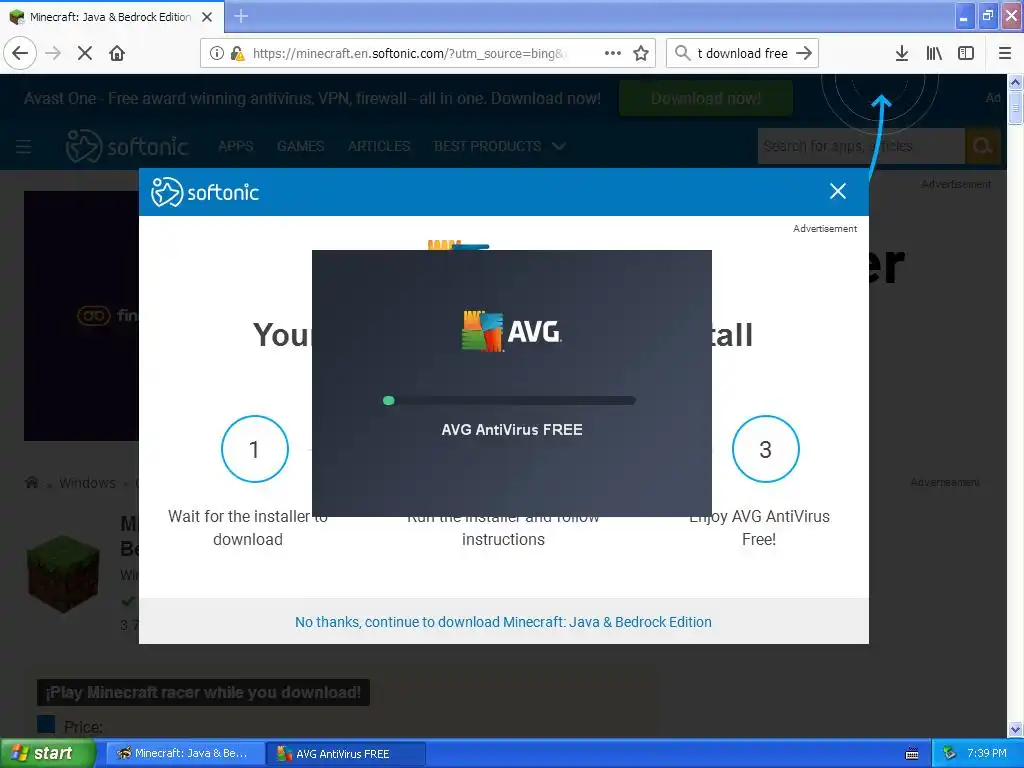Open the APPS menu item
The width and height of the screenshot is (1024, 768).
point(236,146)
